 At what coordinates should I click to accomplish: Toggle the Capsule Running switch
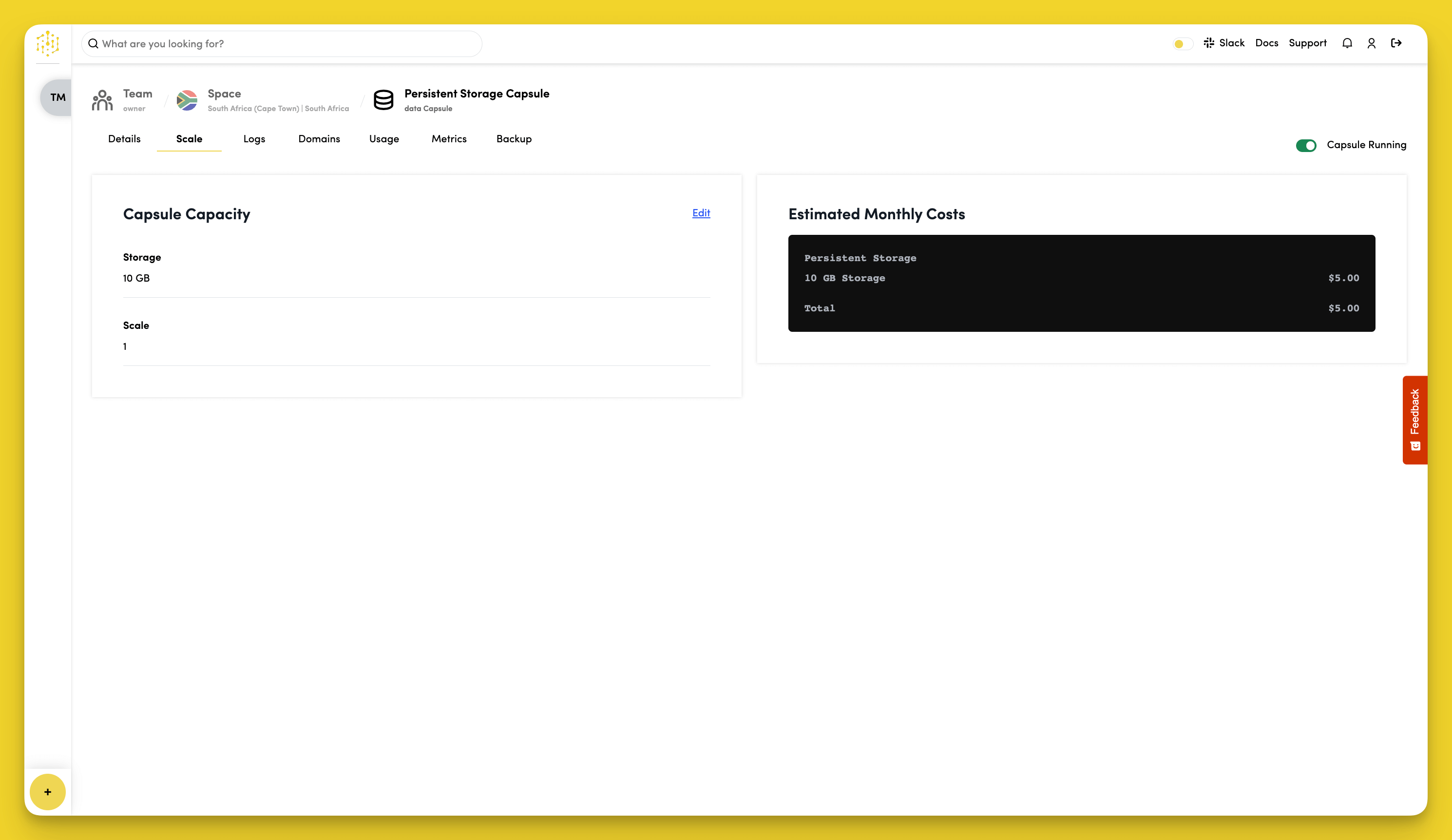(x=1306, y=146)
